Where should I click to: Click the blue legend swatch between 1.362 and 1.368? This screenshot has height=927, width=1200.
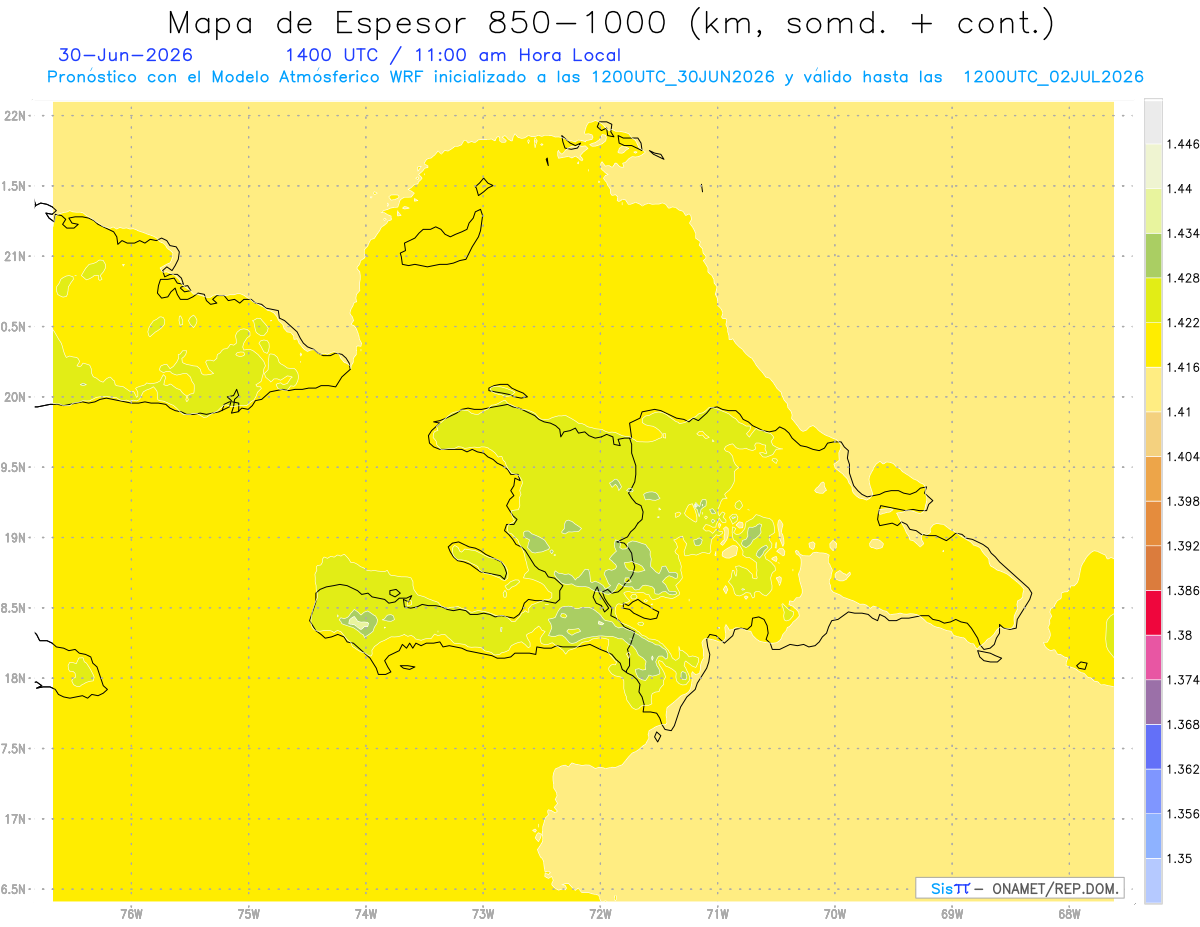(1153, 746)
